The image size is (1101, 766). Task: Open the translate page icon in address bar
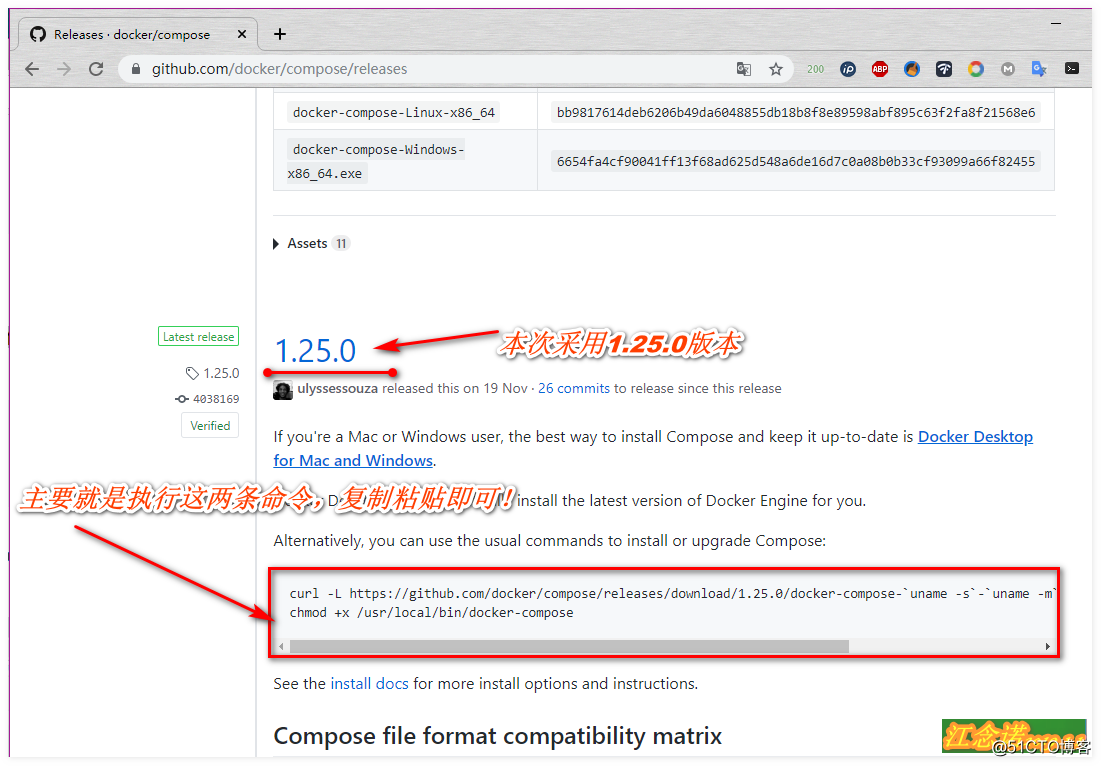(x=744, y=69)
